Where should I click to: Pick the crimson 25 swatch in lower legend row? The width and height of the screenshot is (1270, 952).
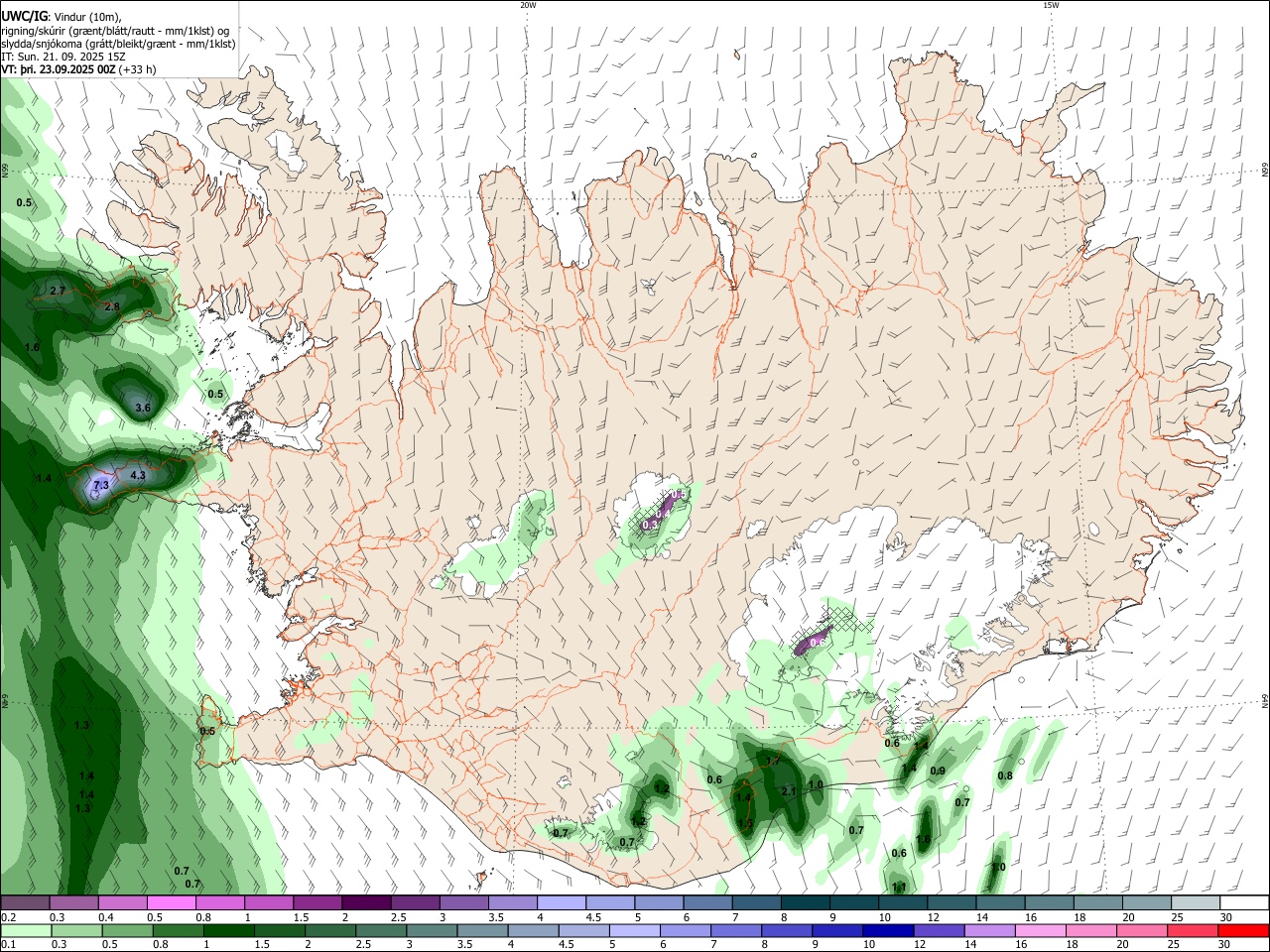(x=1192, y=930)
